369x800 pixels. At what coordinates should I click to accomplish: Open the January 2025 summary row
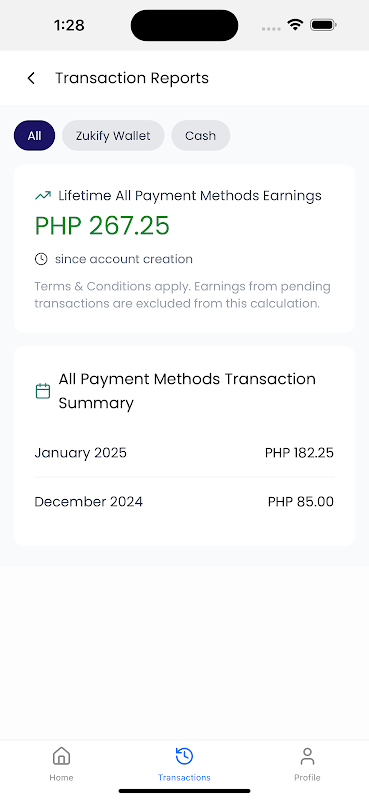[x=184, y=453]
